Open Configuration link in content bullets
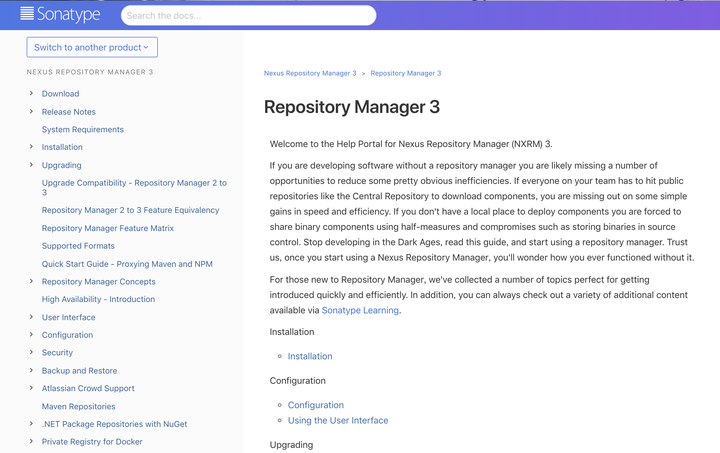 (x=316, y=405)
